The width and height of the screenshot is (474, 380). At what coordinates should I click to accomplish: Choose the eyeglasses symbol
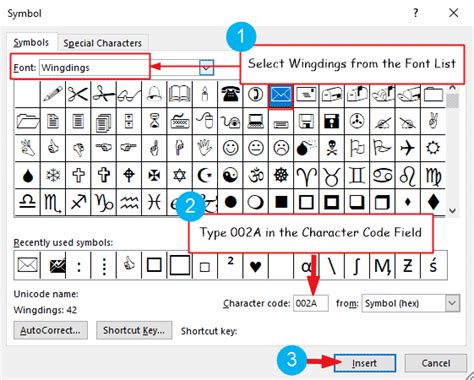coord(129,94)
